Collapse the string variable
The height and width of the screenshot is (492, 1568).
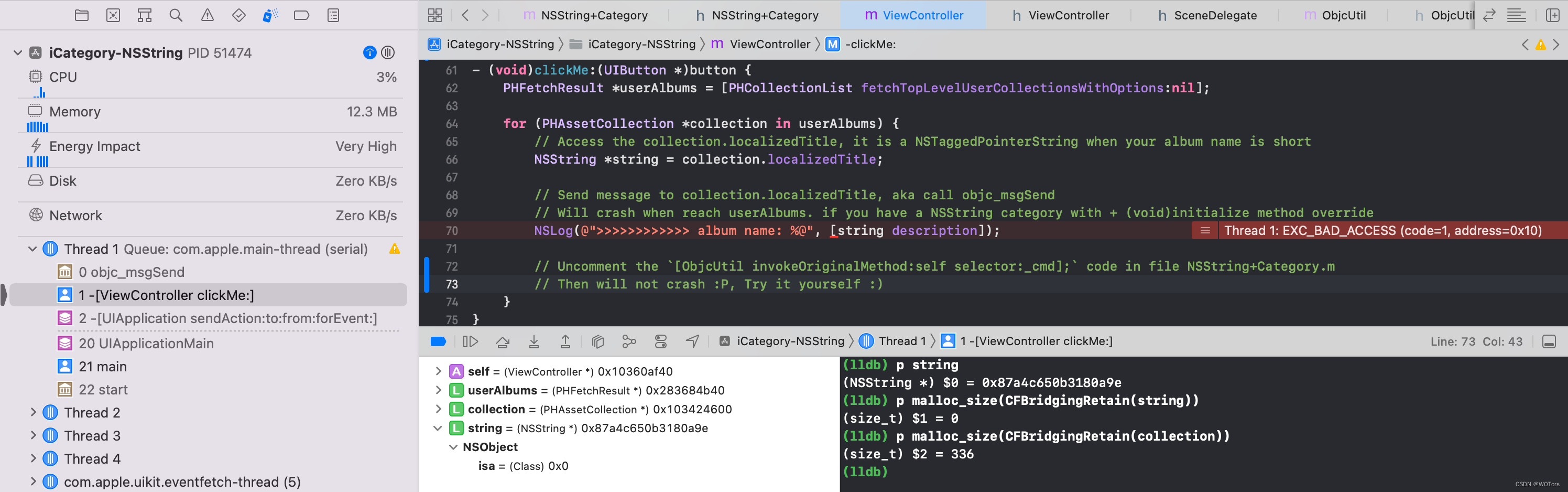[438, 428]
